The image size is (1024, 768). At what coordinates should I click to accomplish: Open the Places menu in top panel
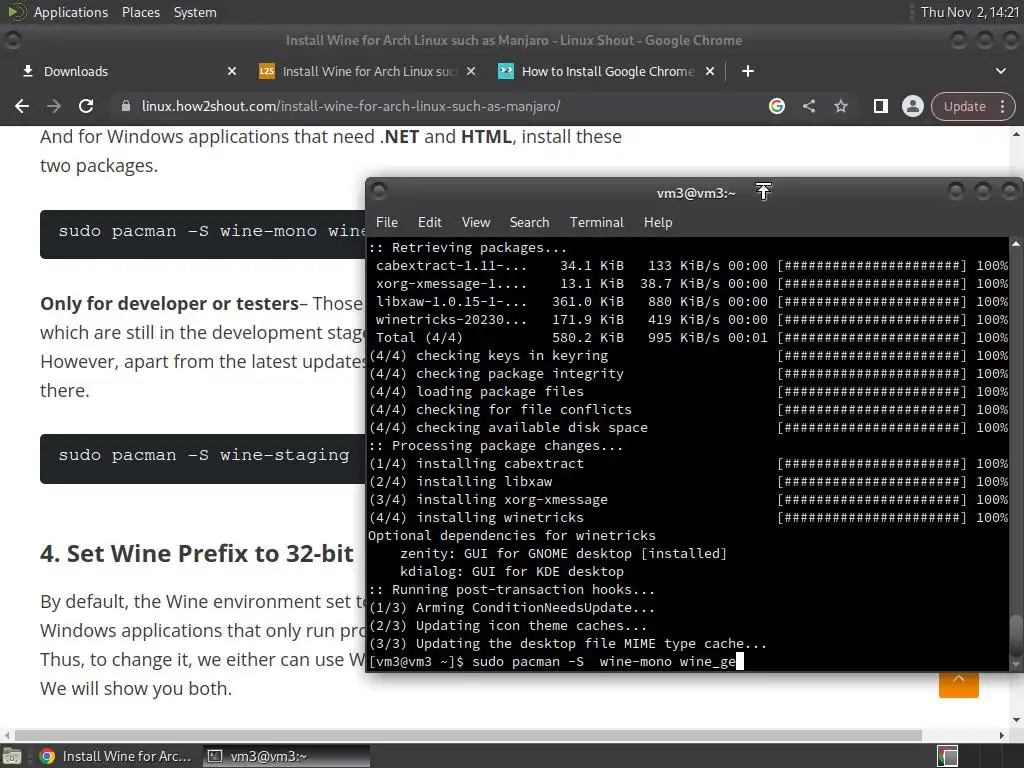pos(140,12)
